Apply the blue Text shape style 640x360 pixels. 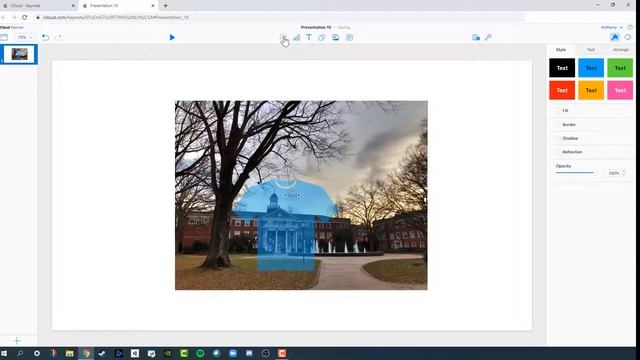[591, 68]
